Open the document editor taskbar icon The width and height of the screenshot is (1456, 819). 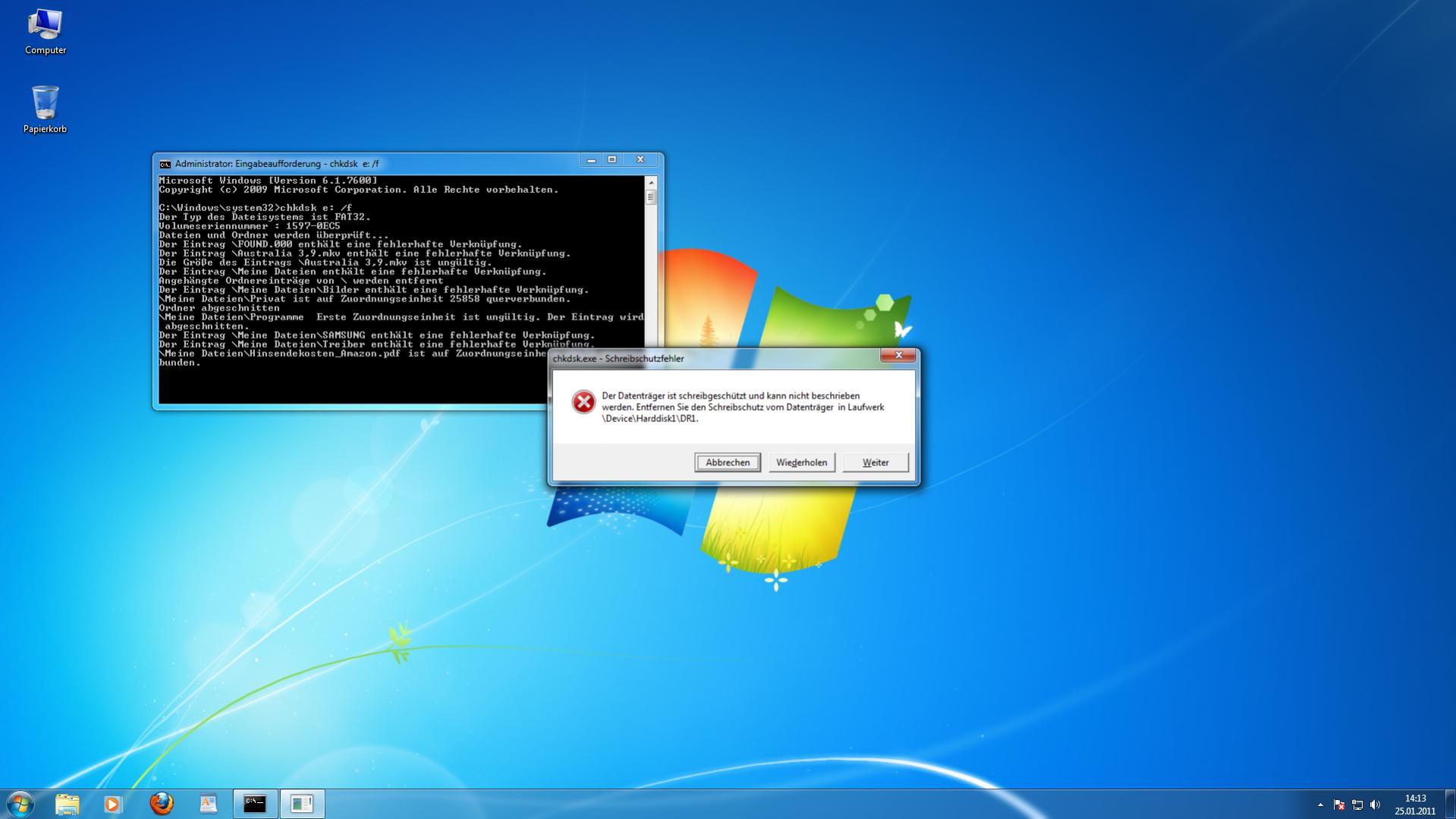coord(208,804)
